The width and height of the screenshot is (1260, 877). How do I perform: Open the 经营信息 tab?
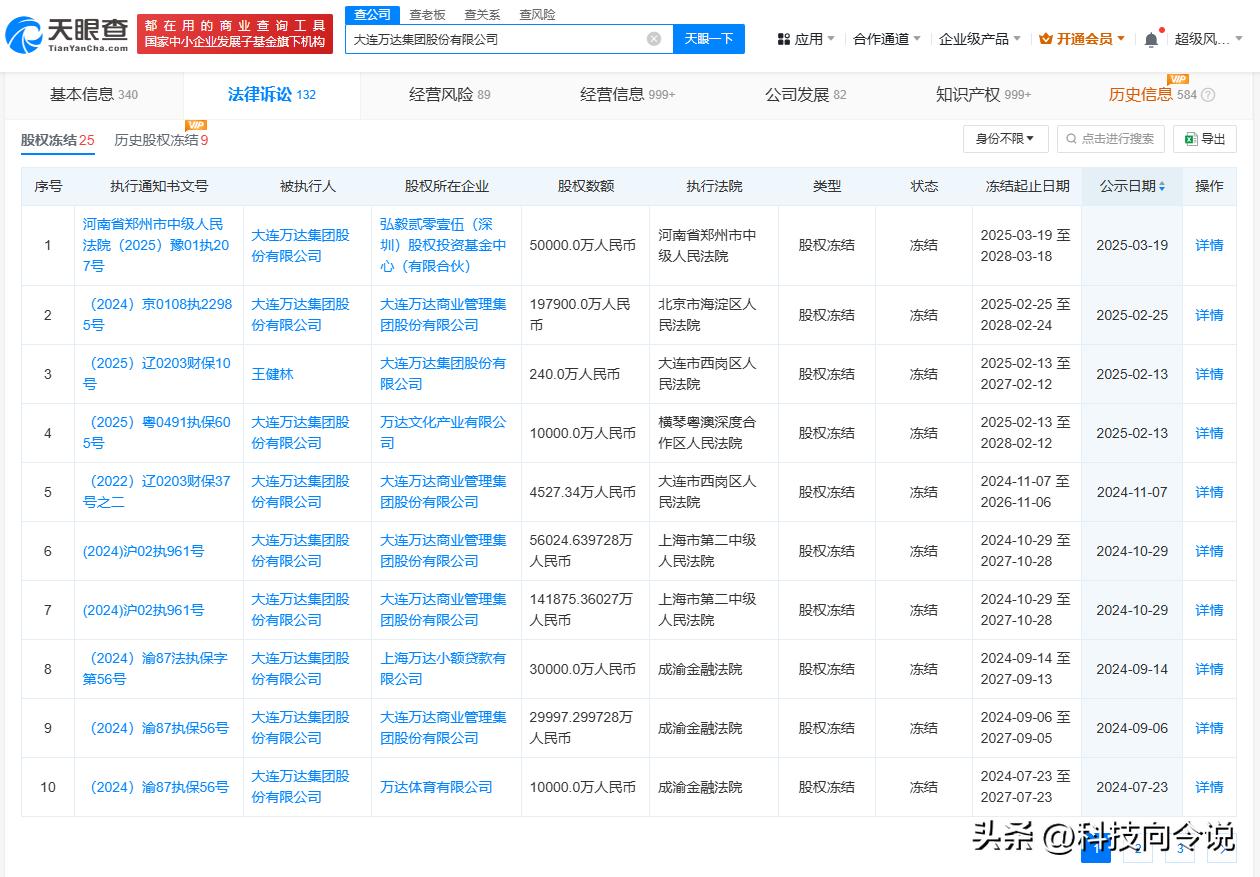tap(628, 95)
